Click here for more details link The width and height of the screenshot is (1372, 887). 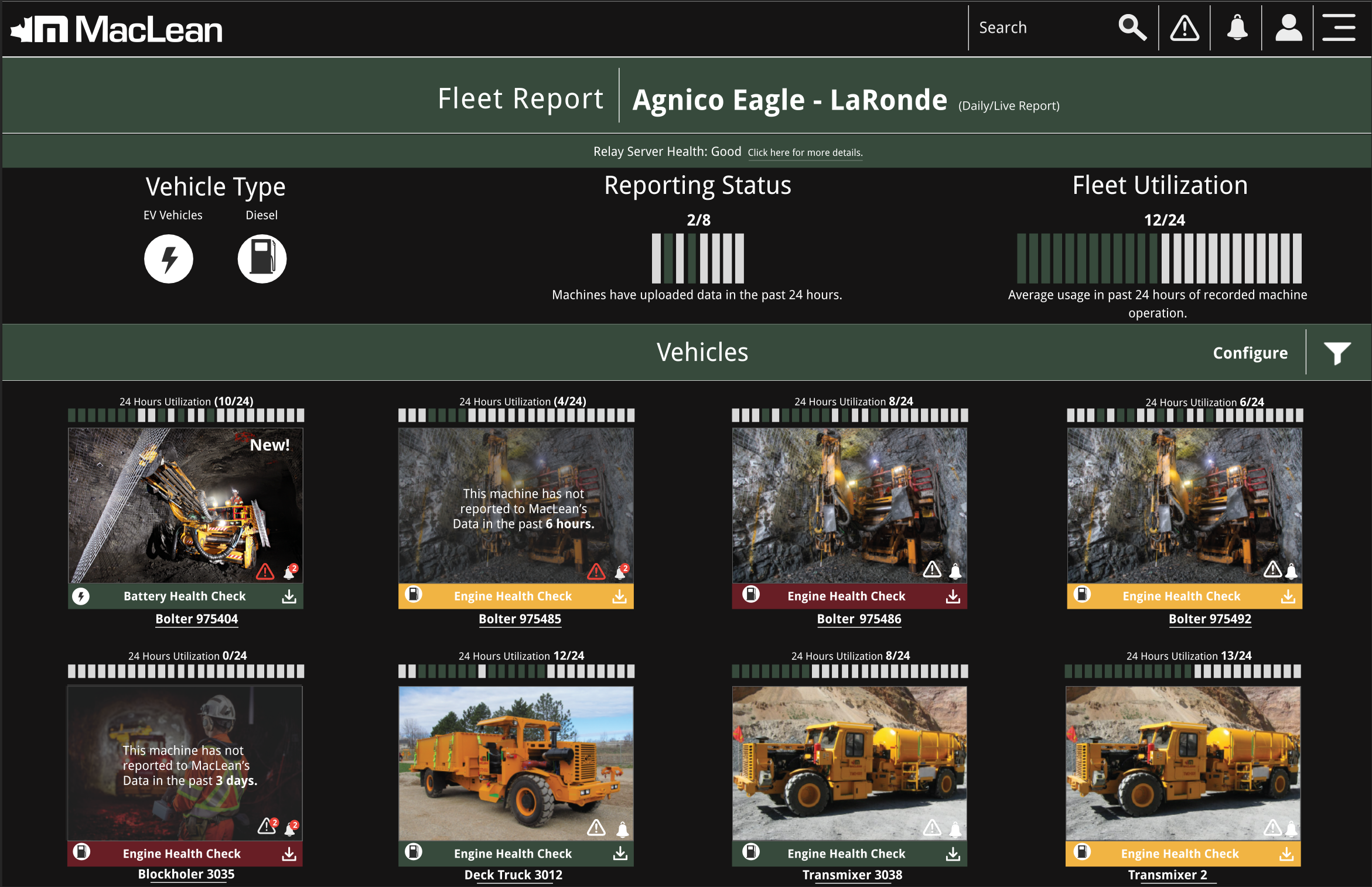coord(805,152)
